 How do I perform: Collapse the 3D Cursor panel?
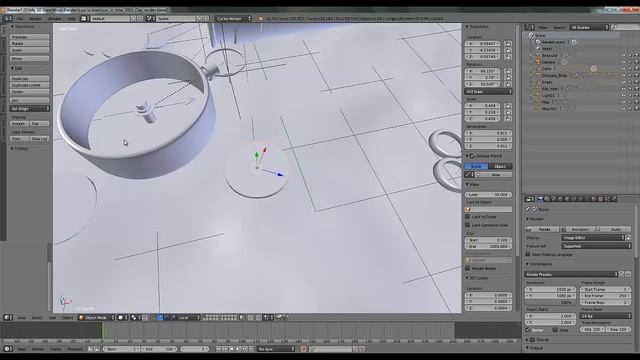click(x=467, y=278)
